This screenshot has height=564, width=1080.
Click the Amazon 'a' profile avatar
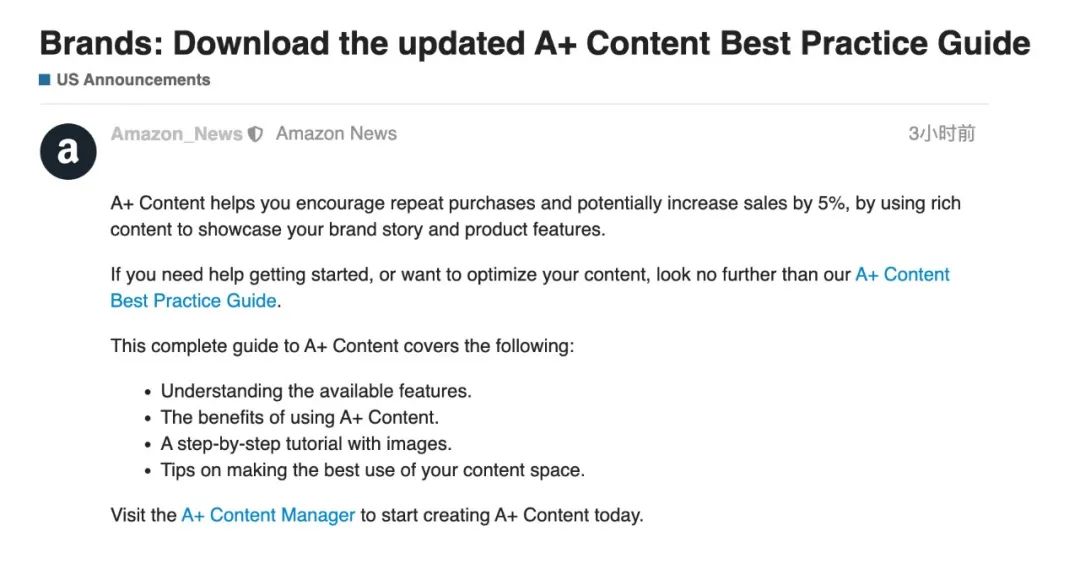[68, 151]
